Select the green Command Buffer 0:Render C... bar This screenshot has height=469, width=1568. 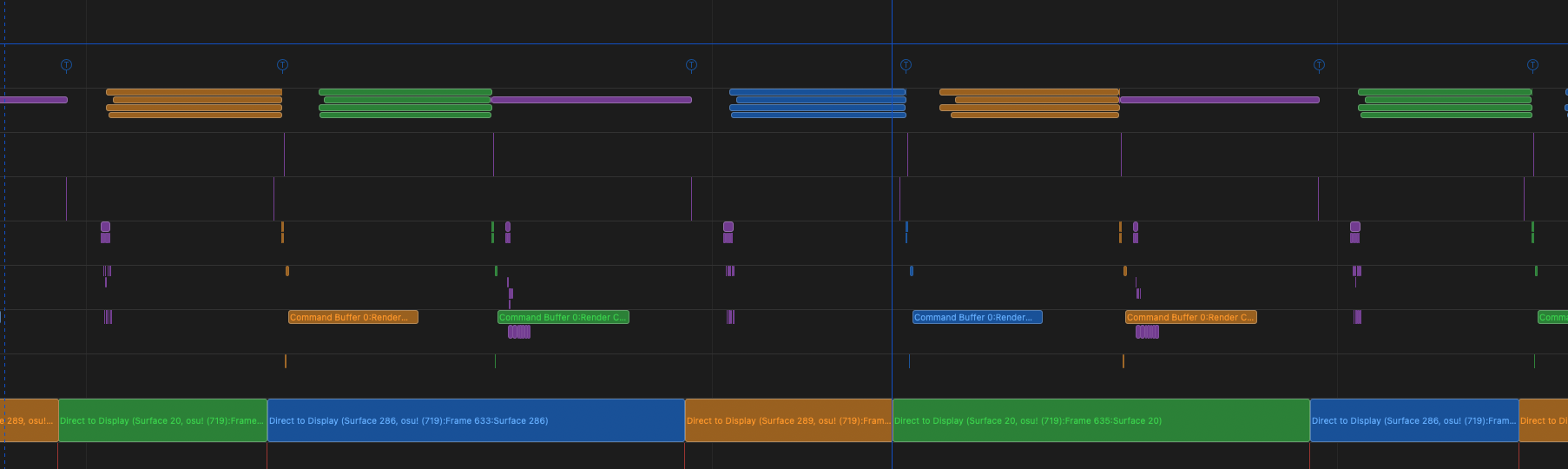pos(563,317)
